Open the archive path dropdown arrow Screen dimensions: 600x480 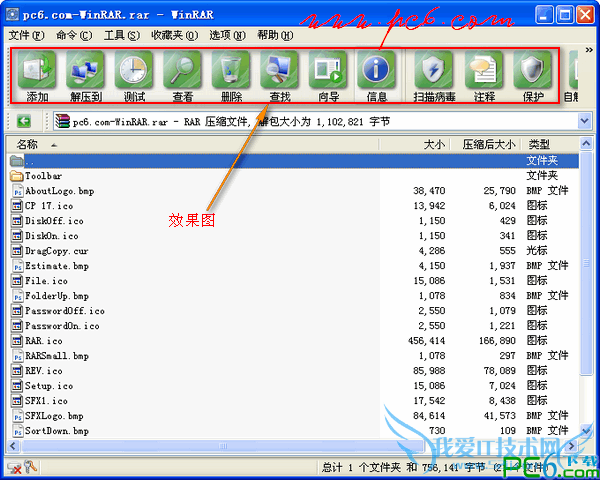[584, 121]
